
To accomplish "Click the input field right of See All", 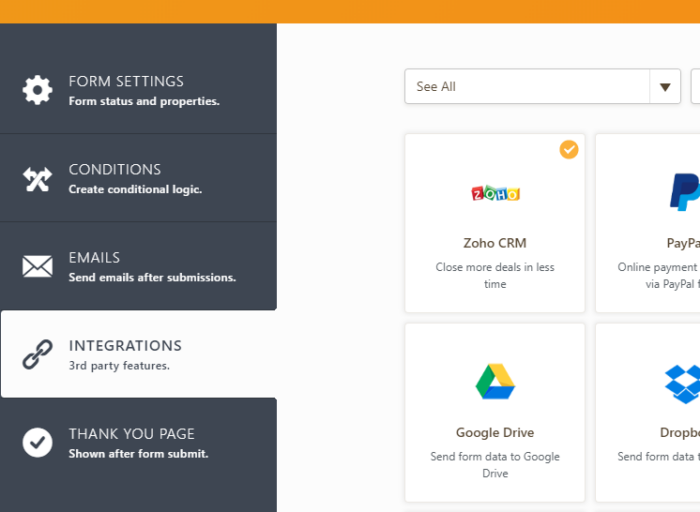I will pyautogui.click(x=695, y=87).
